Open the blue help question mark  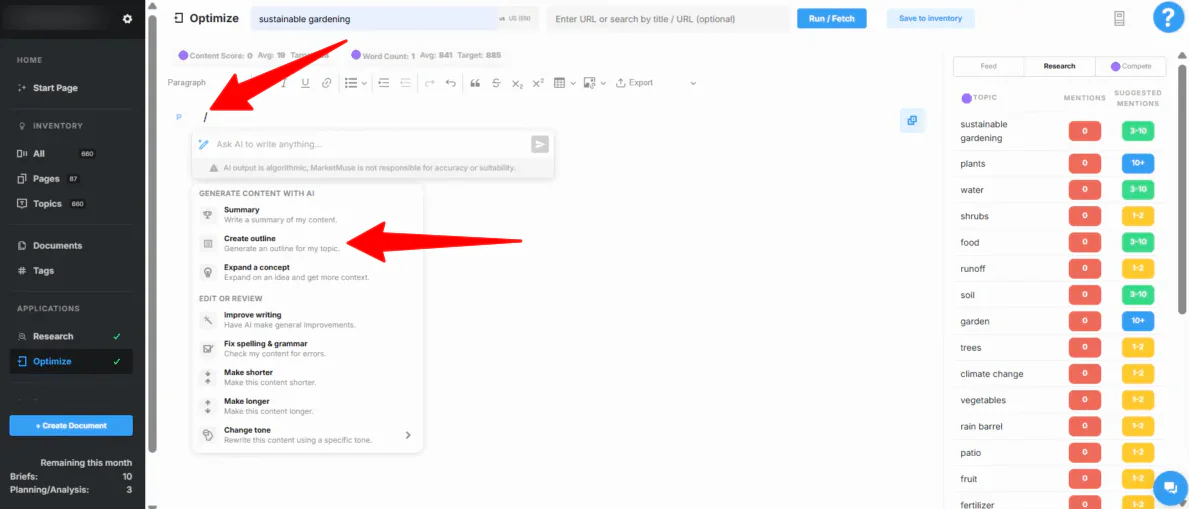pos(1169,17)
